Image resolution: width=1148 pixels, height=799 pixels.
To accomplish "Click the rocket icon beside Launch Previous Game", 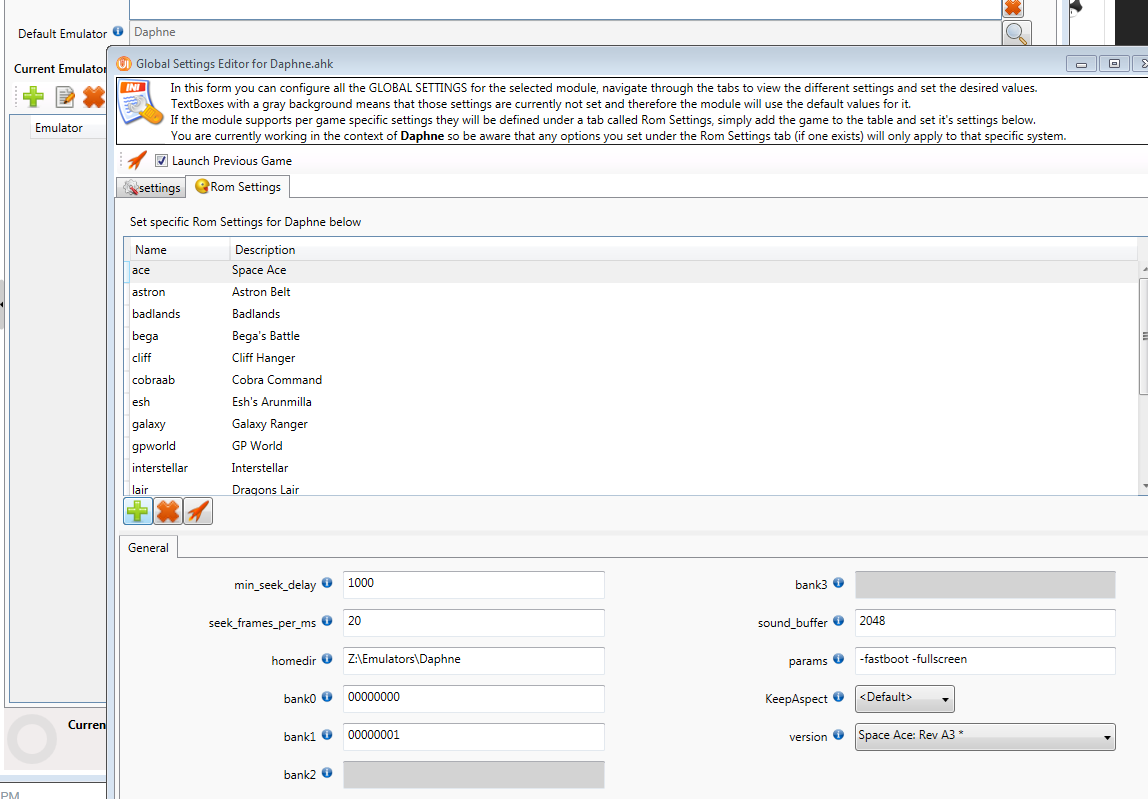I will (137, 160).
